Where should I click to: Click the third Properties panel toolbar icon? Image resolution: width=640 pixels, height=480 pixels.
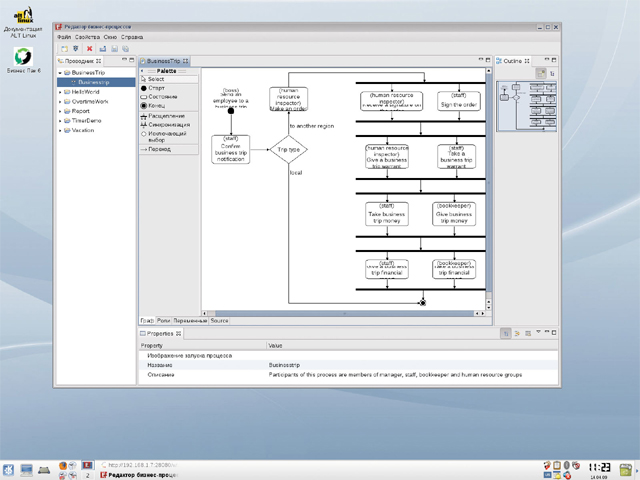tap(528, 333)
